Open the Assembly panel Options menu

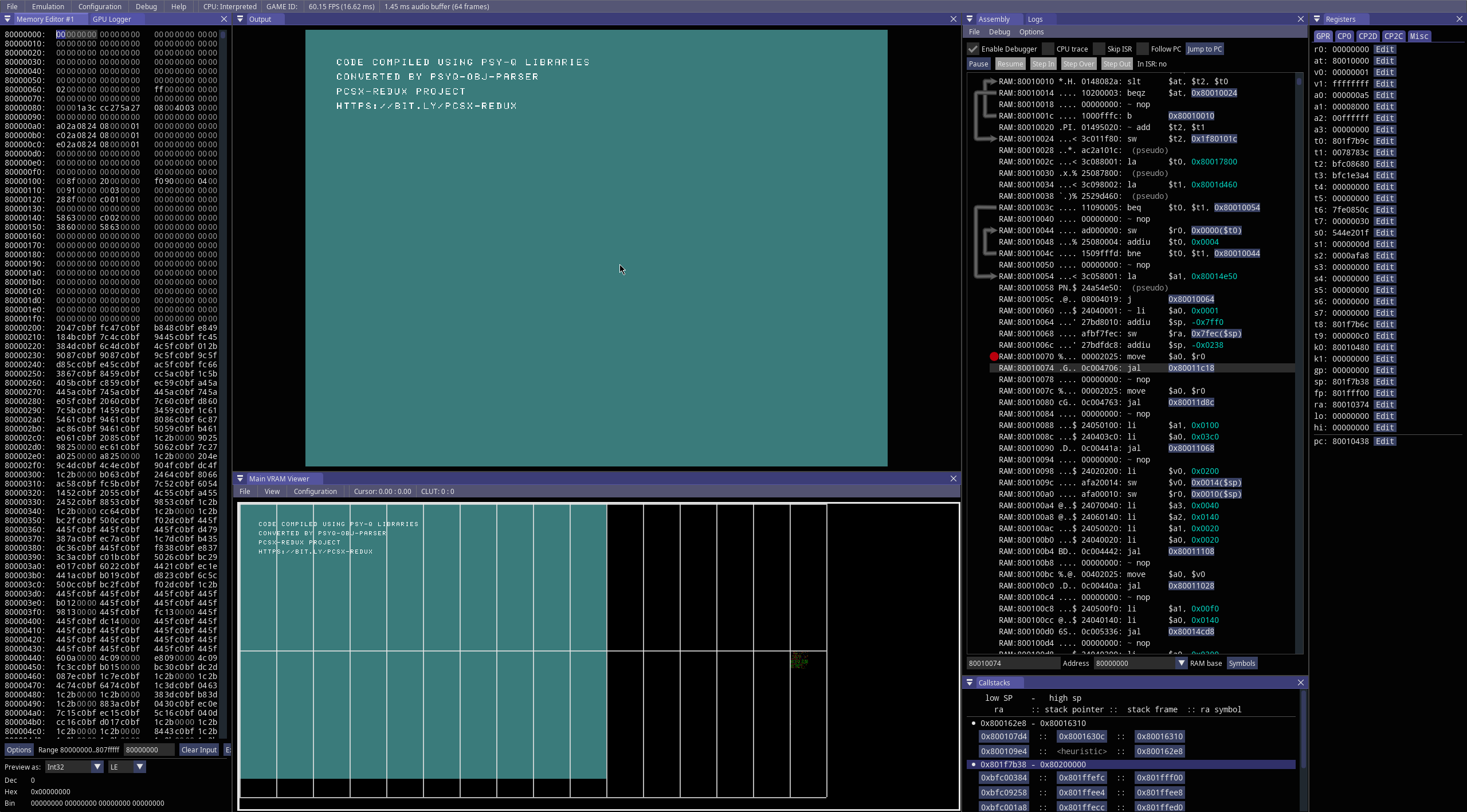pos(1031,32)
